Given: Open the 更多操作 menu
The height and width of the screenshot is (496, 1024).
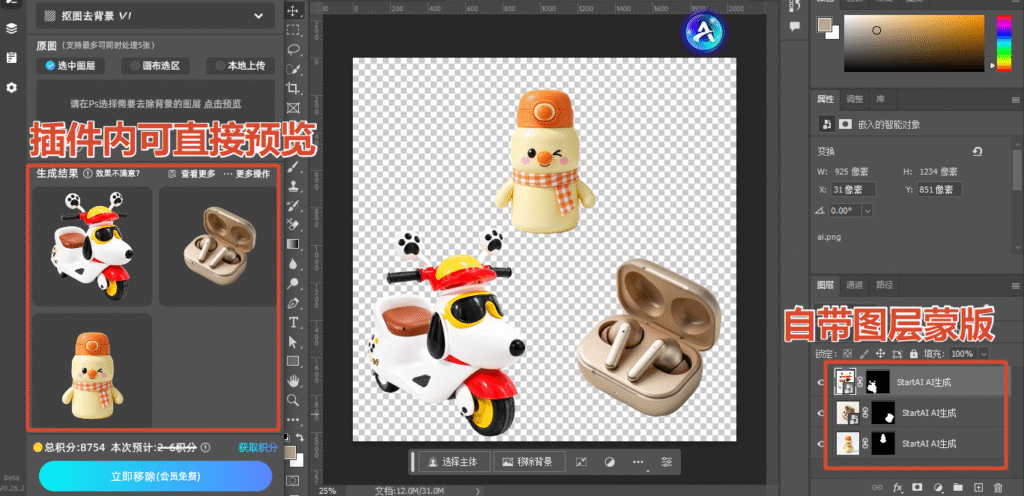Looking at the screenshot, I should [247, 174].
